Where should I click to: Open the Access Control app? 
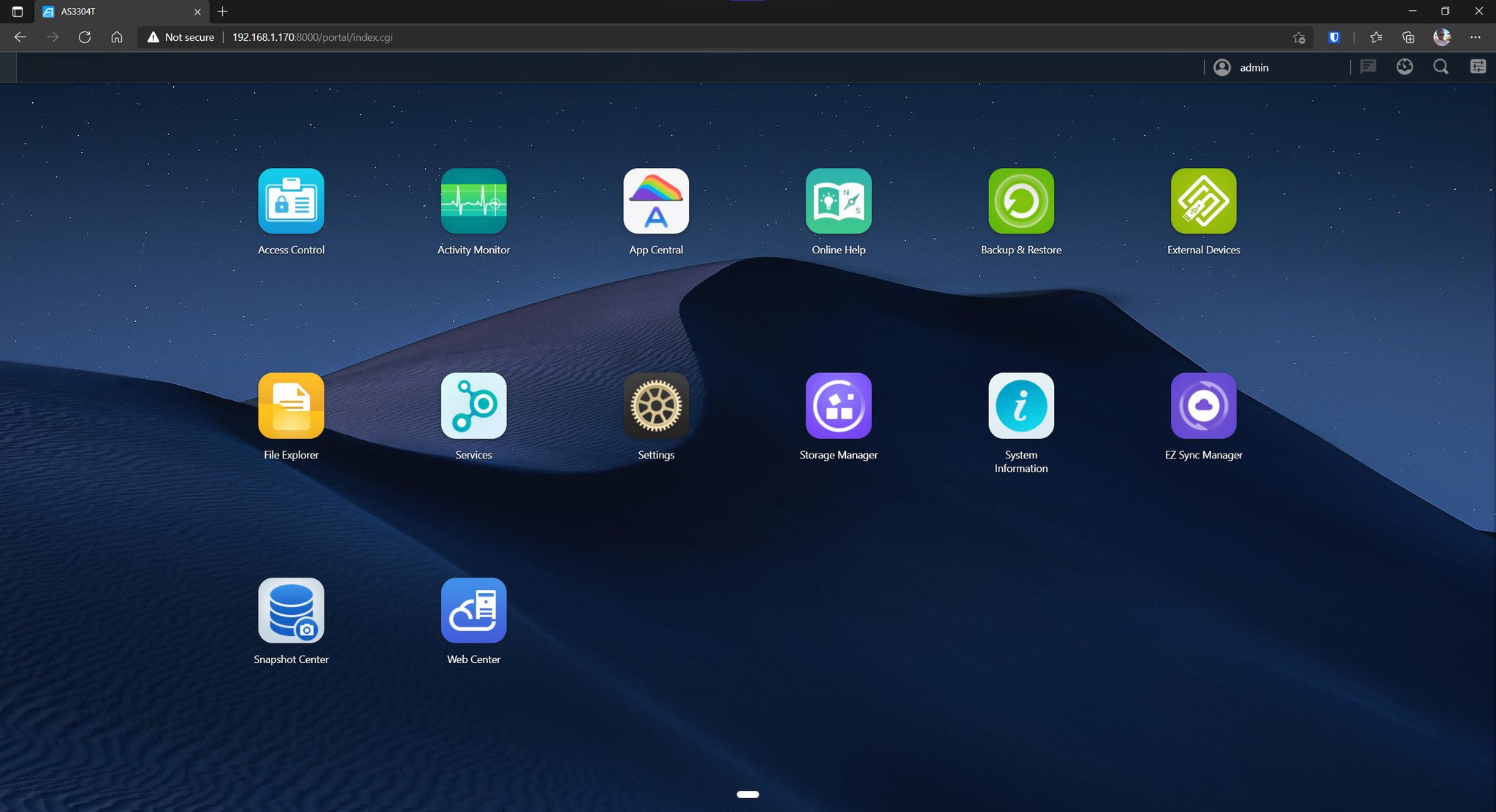[291, 202]
